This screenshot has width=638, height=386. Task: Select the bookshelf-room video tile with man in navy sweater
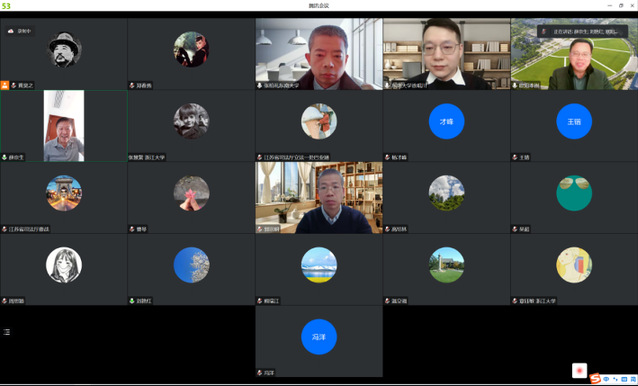(x=319, y=198)
